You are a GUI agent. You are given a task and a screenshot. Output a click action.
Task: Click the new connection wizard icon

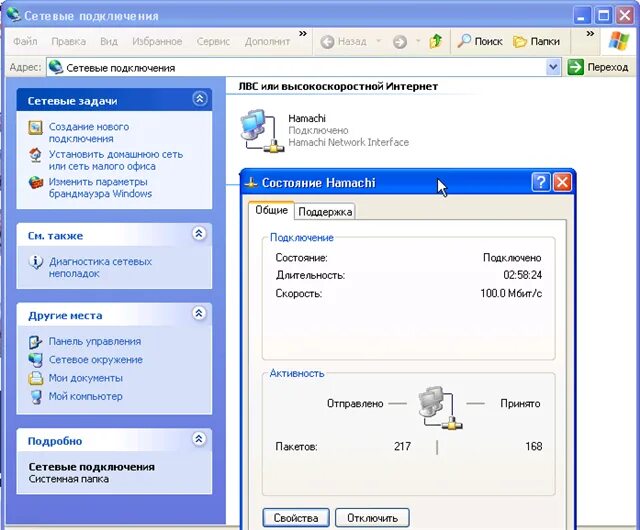tap(36, 127)
